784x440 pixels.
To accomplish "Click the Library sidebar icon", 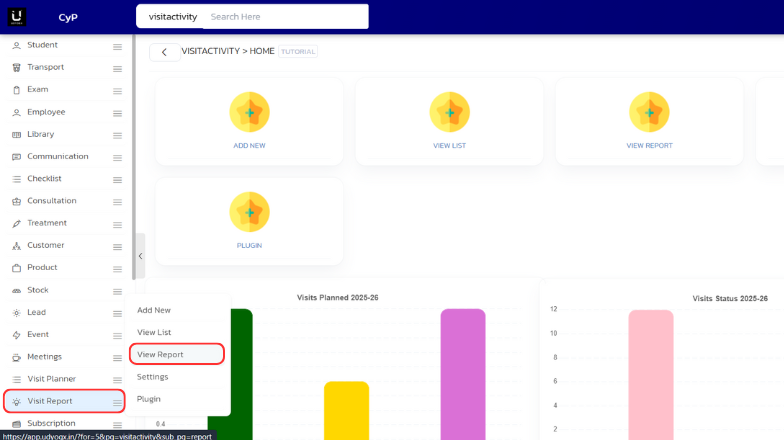I will click(16, 134).
